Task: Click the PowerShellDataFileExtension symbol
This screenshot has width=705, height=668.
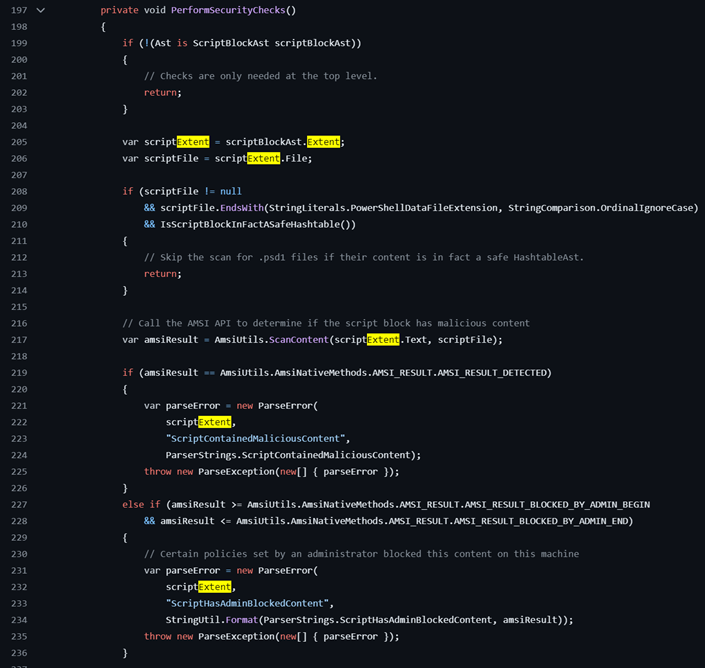Action: pyautogui.click(x=429, y=208)
